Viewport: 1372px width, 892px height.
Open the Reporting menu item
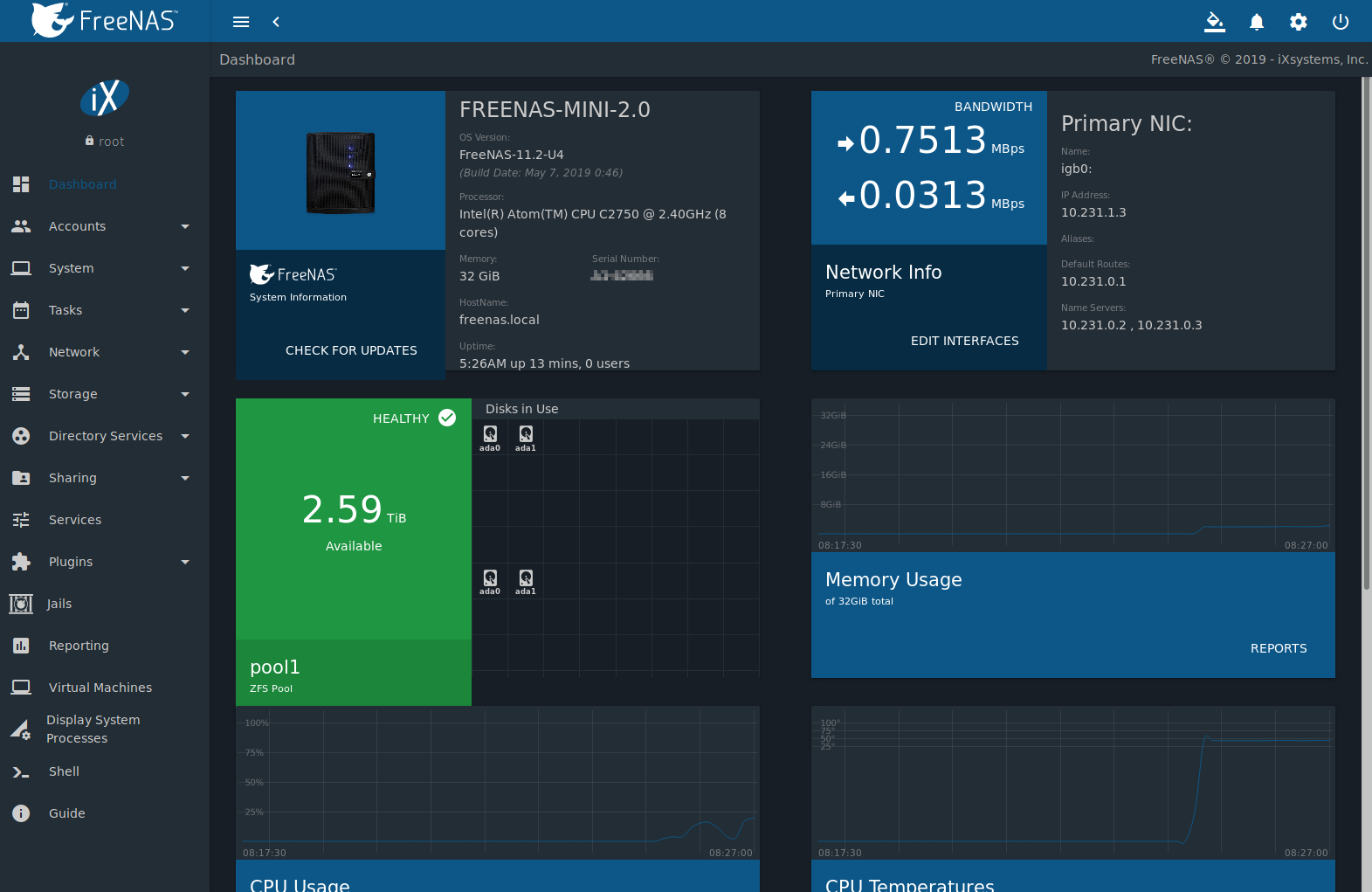coord(105,646)
